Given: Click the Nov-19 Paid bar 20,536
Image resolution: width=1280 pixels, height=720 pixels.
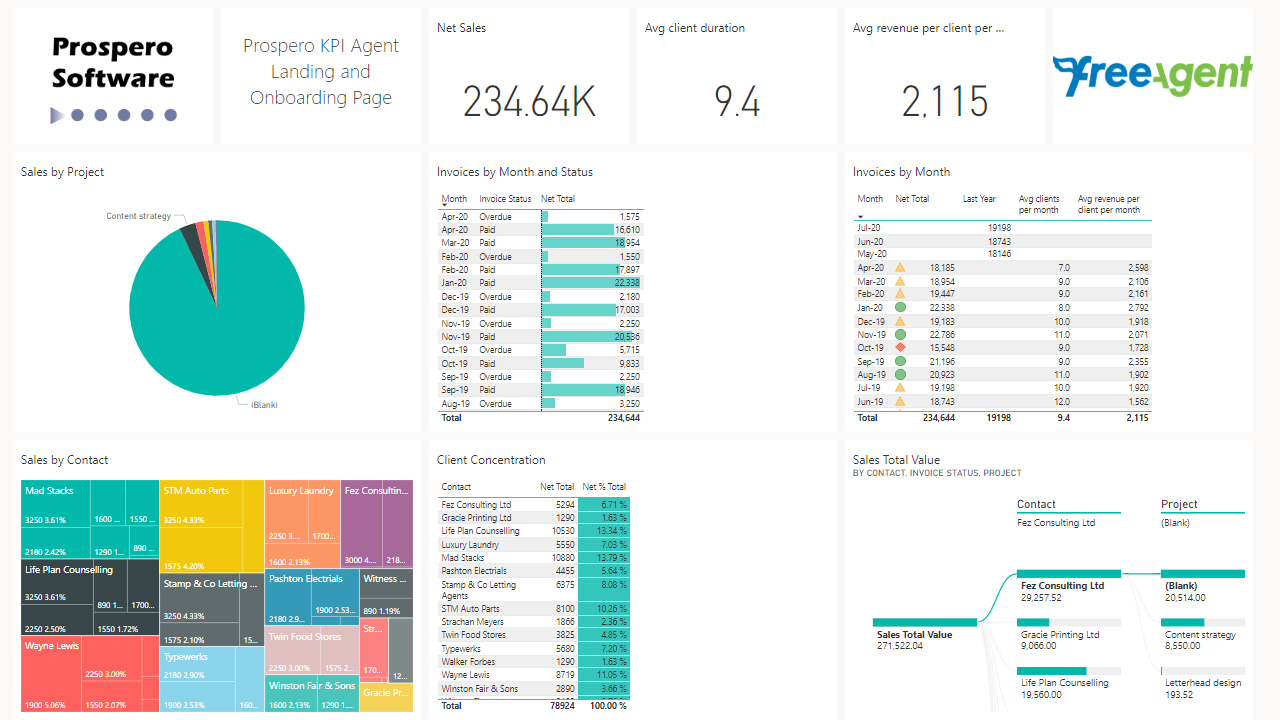Looking at the screenshot, I should pyautogui.click(x=586, y=337).
